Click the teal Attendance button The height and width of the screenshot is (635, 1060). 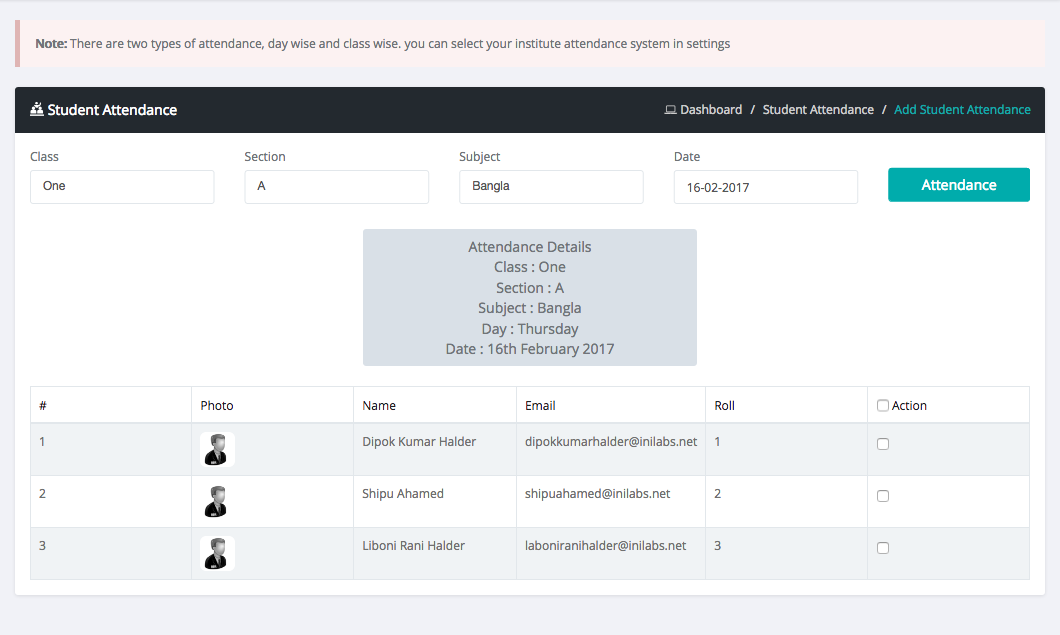click(x=959, y=185)
